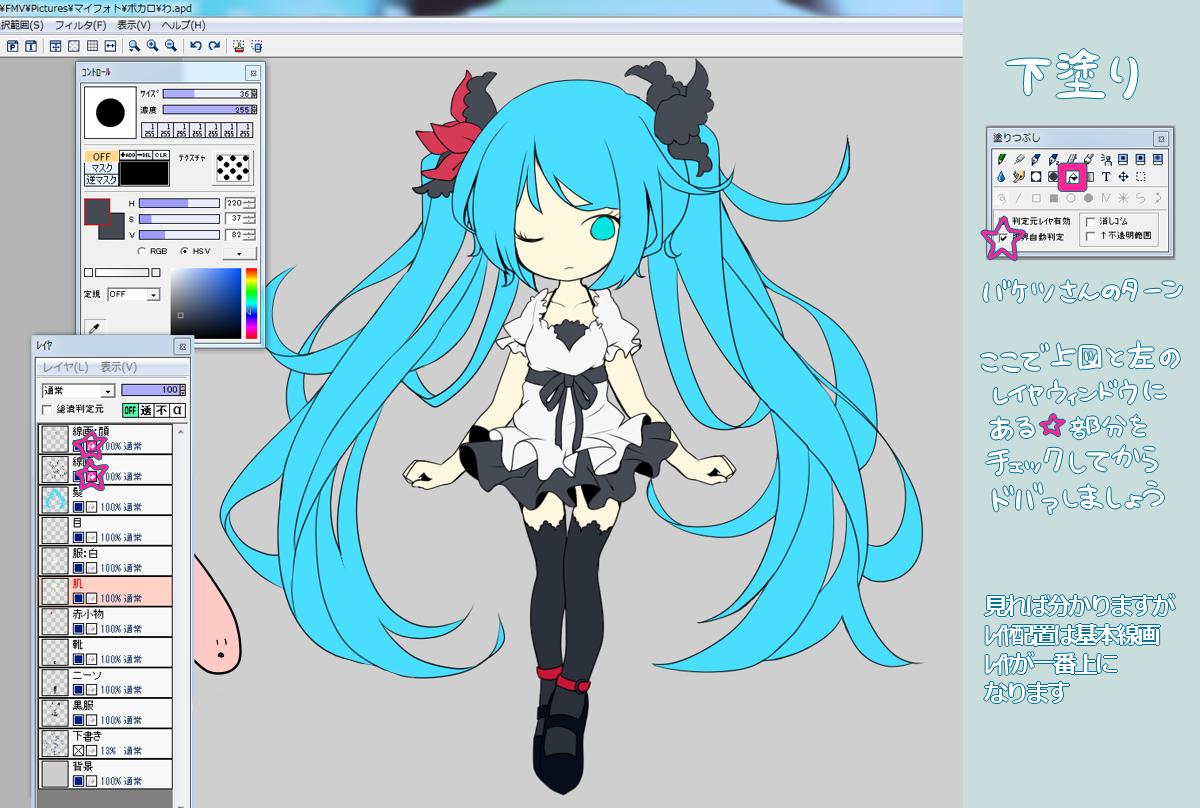The height and width of the screenshot is (808, 1200).
Task: Open the ヘルプ(H) menu
Action: point(183,24)
